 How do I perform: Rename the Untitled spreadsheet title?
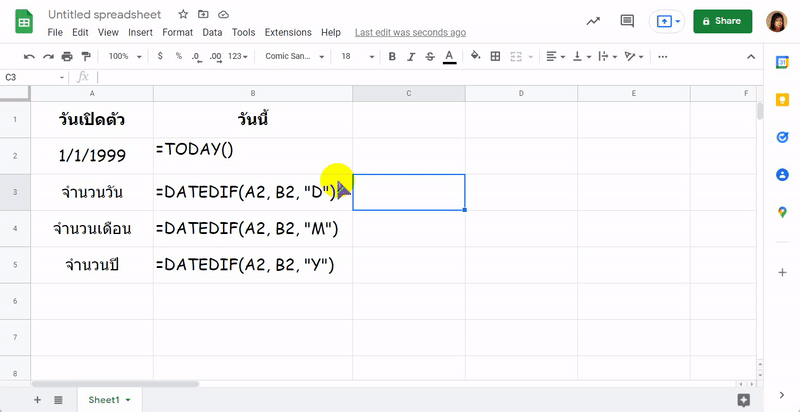(x=105, y=14)
